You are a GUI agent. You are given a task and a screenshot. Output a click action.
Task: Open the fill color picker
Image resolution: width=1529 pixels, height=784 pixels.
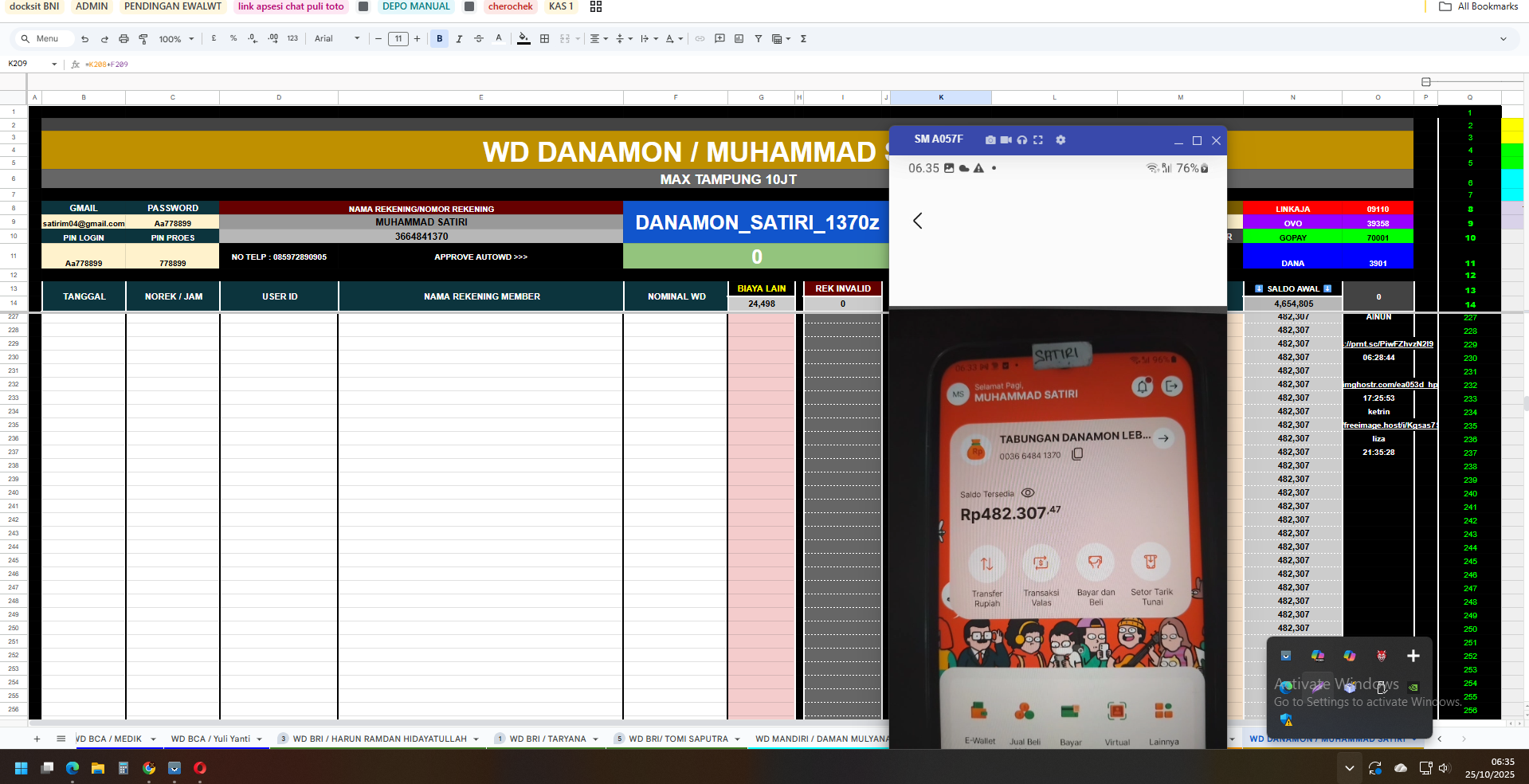523,38
